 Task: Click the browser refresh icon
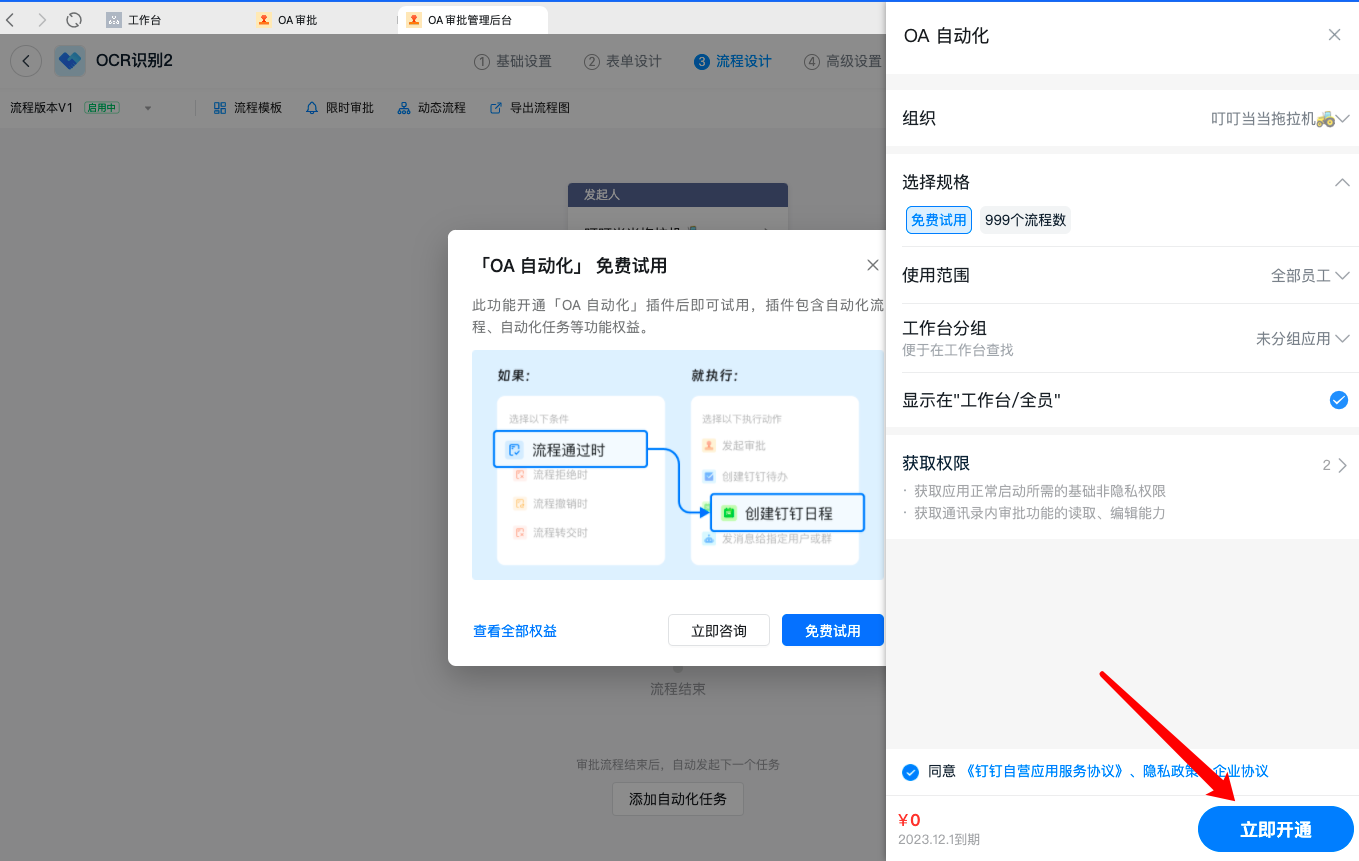[x=74, y=20]
